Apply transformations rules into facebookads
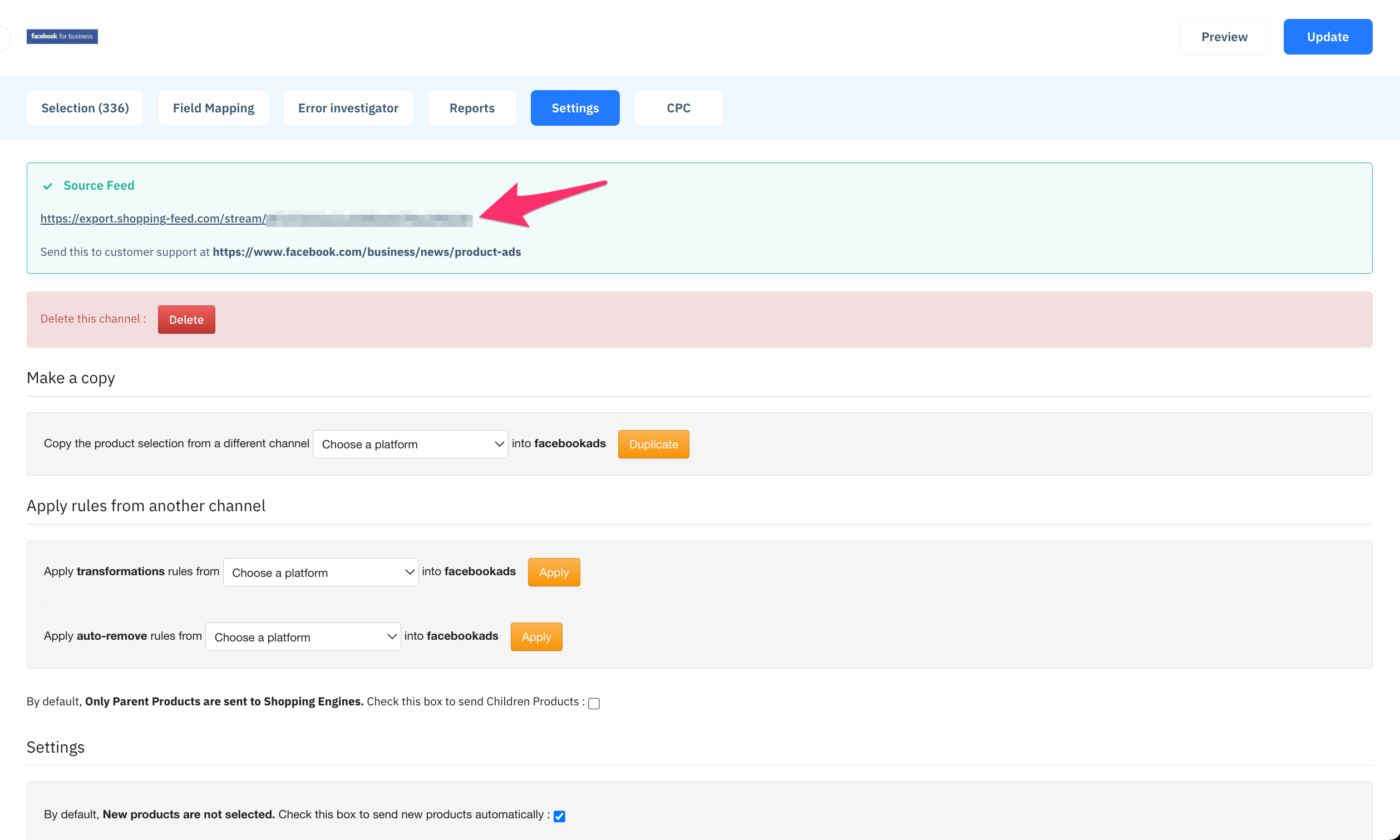The image size is (1400, 840). 554,572
